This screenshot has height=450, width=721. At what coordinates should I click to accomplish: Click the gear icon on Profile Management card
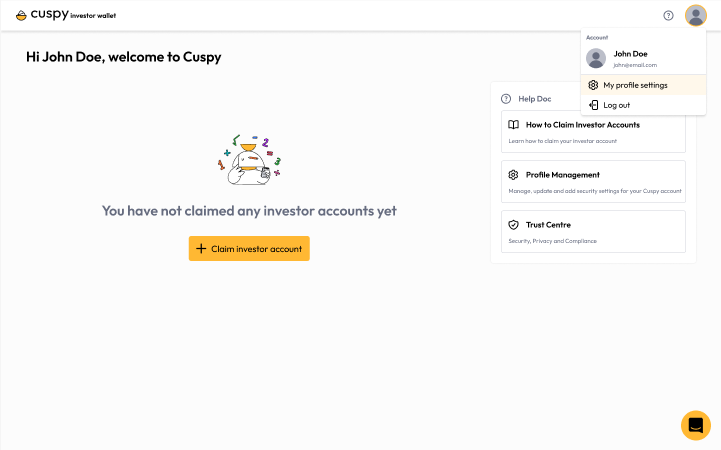pos(513,175)
